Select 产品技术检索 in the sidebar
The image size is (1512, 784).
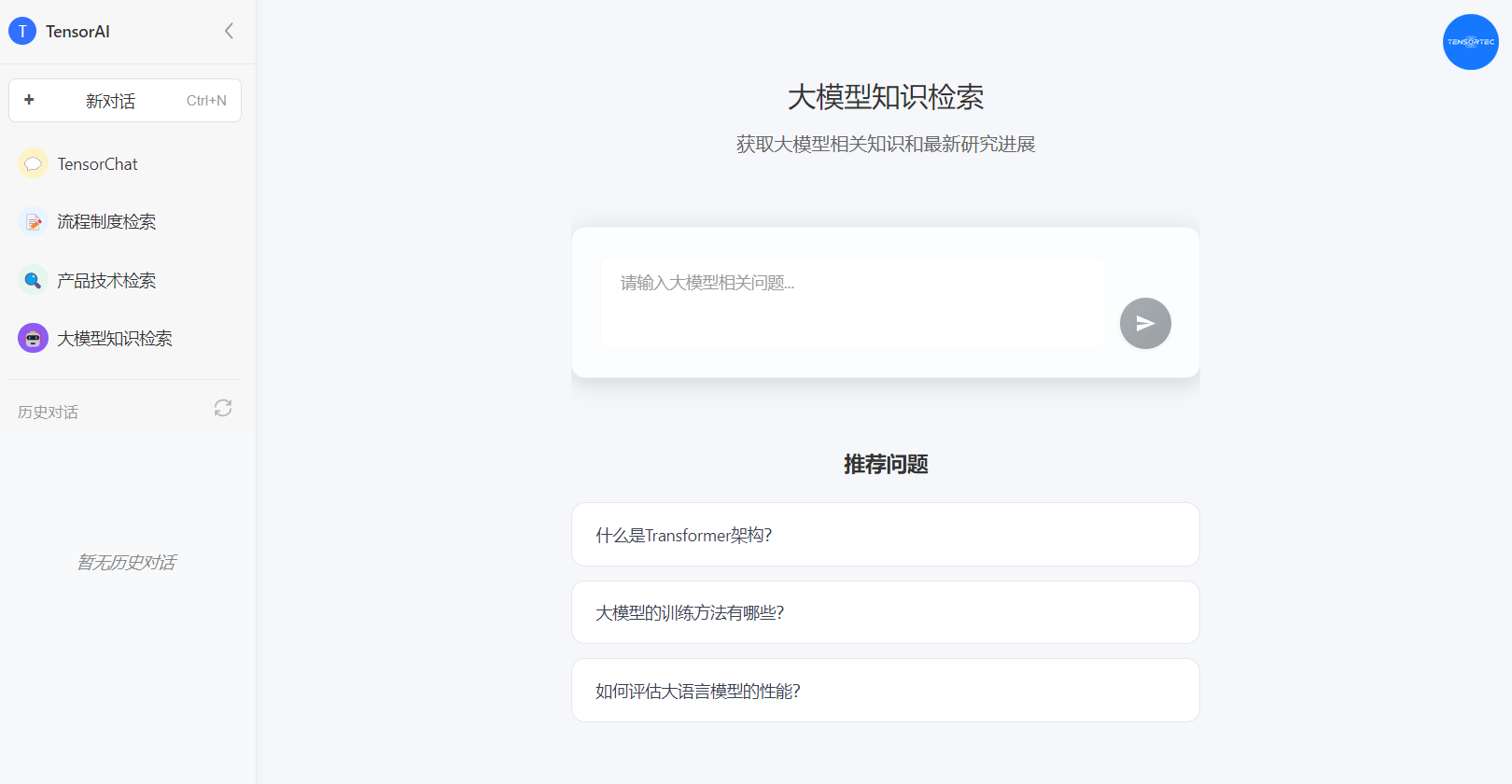tap(106, 281)
